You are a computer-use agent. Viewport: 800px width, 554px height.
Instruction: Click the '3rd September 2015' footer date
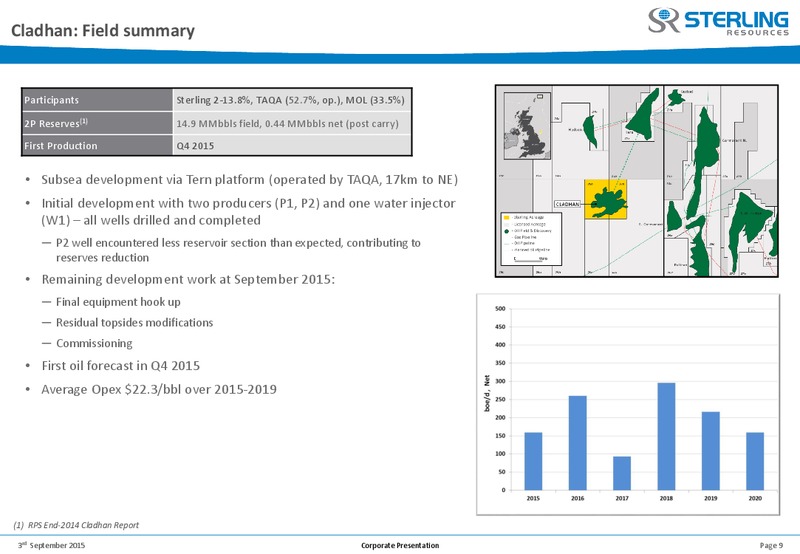tap(52, 545)
